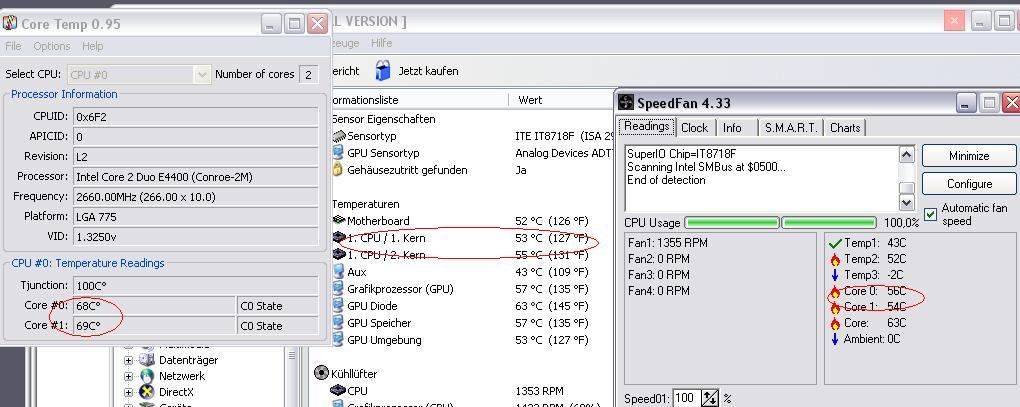The image size is (1020, 407).
Task: Click the Speed01 value field
Action: pyautogui.click(x=686, y=398)
